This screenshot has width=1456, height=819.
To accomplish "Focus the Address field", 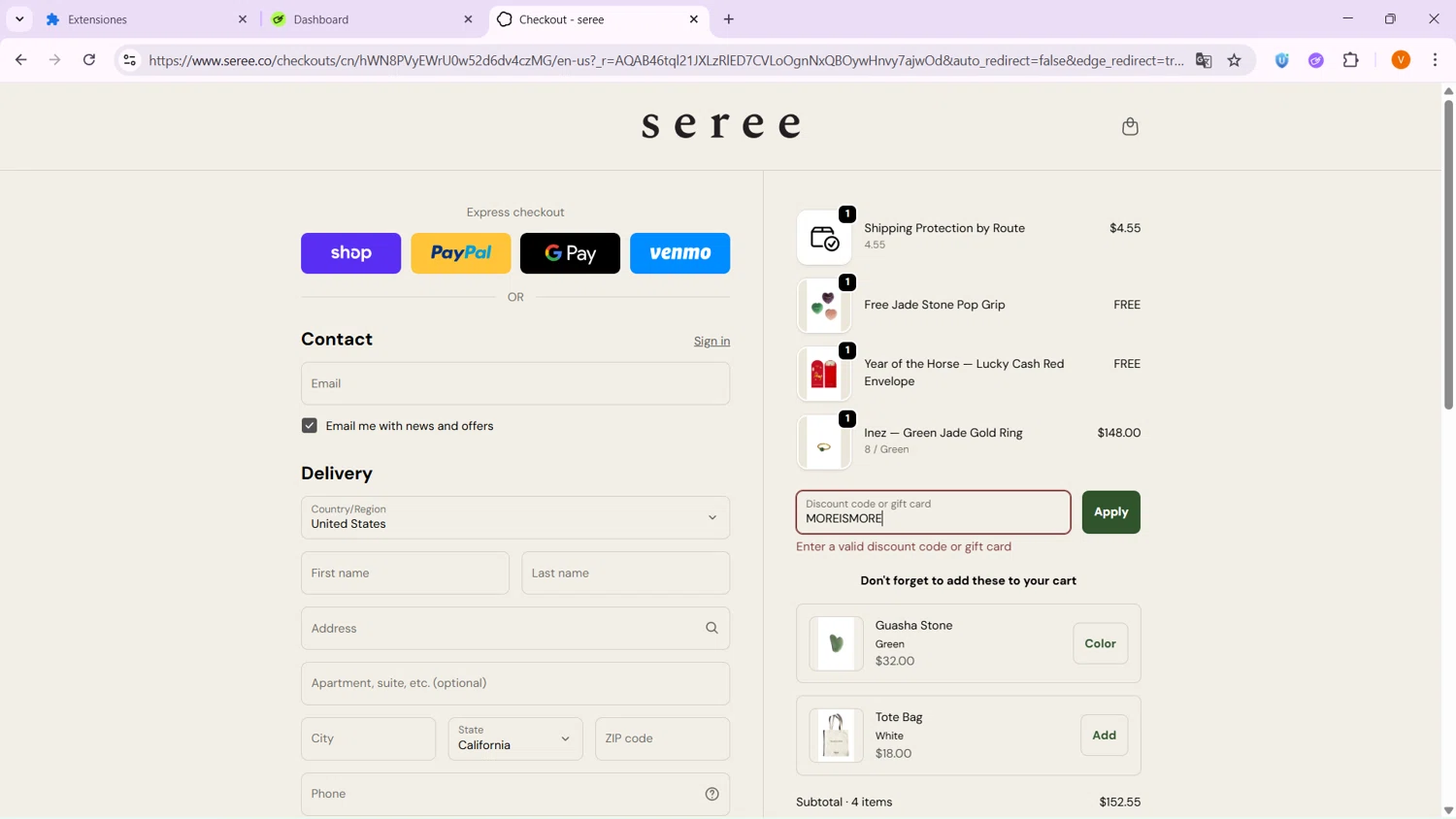I will point(515,628).
